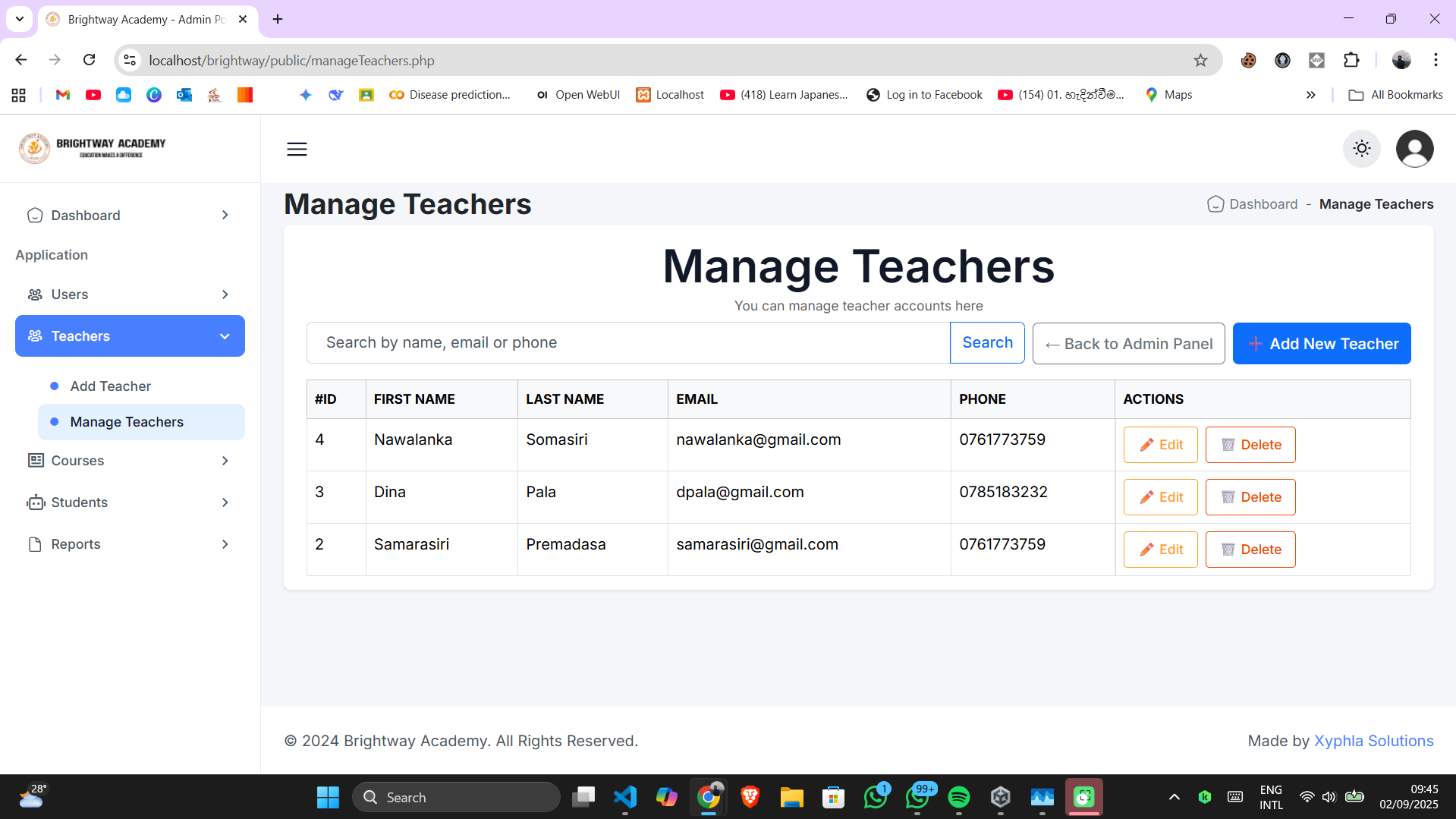This screenshot has width=1456, height=819.
Task: Open the hamburger menu icon
Action: click(x=297, y=149)
